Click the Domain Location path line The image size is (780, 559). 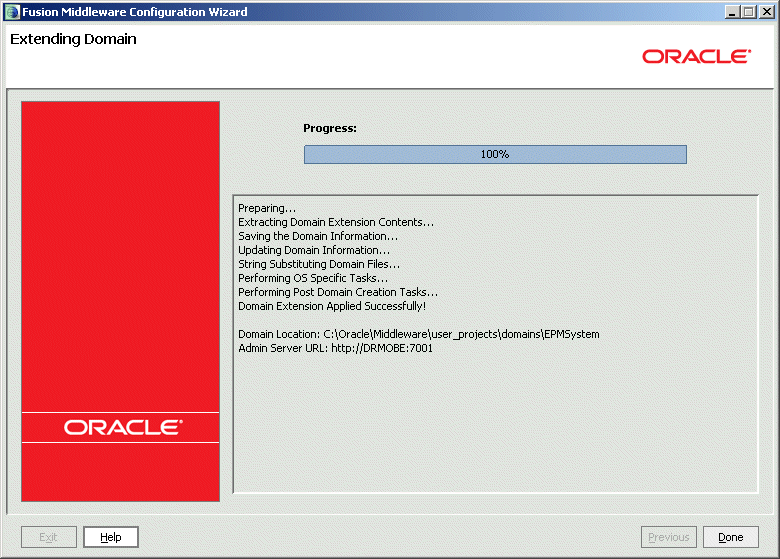(x=419, y=334)
